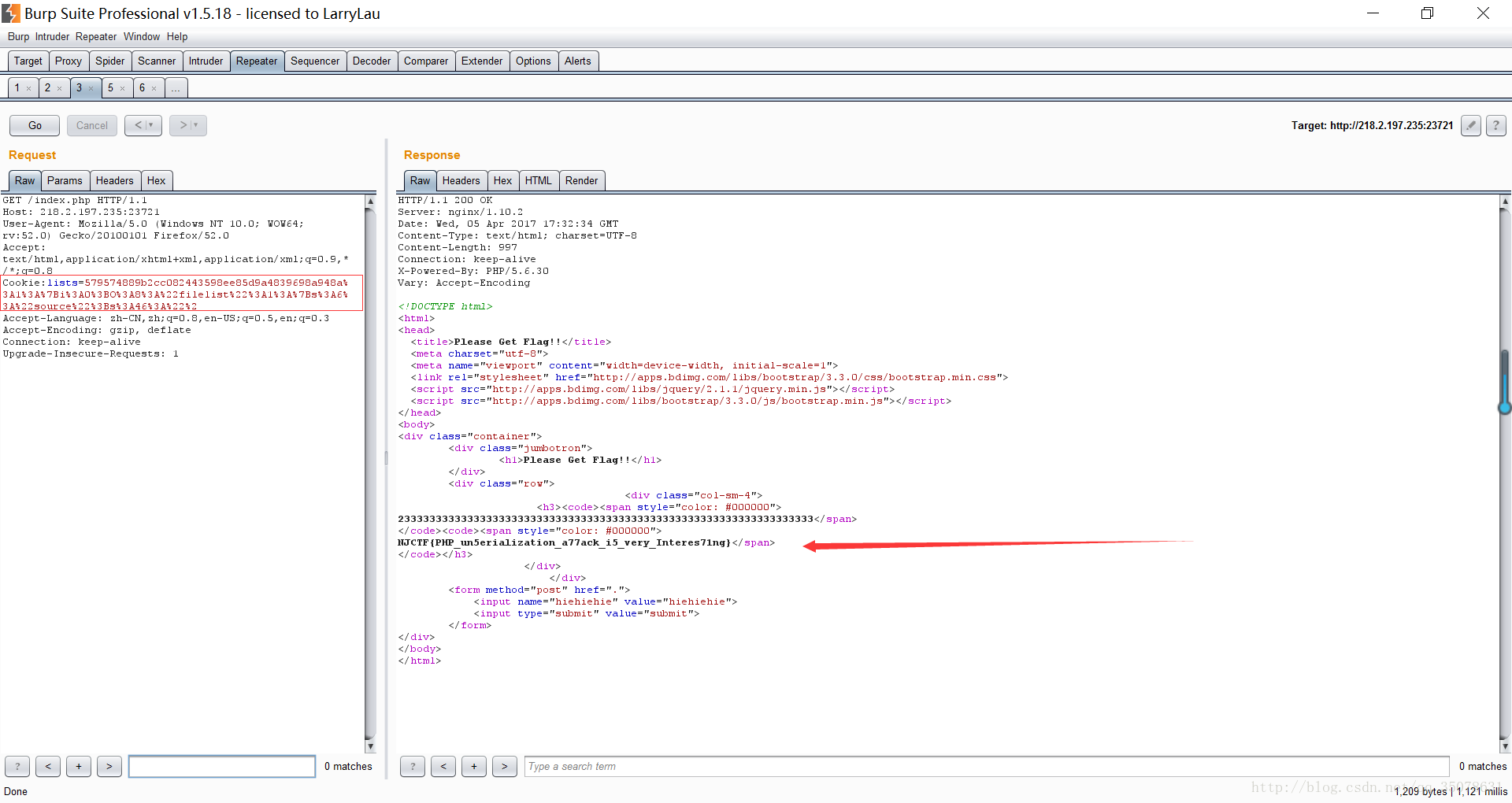The height and width of the screenshot is (803, 1512).
Task: Click the NJCTF flag text in response
Action: [564, 542]
